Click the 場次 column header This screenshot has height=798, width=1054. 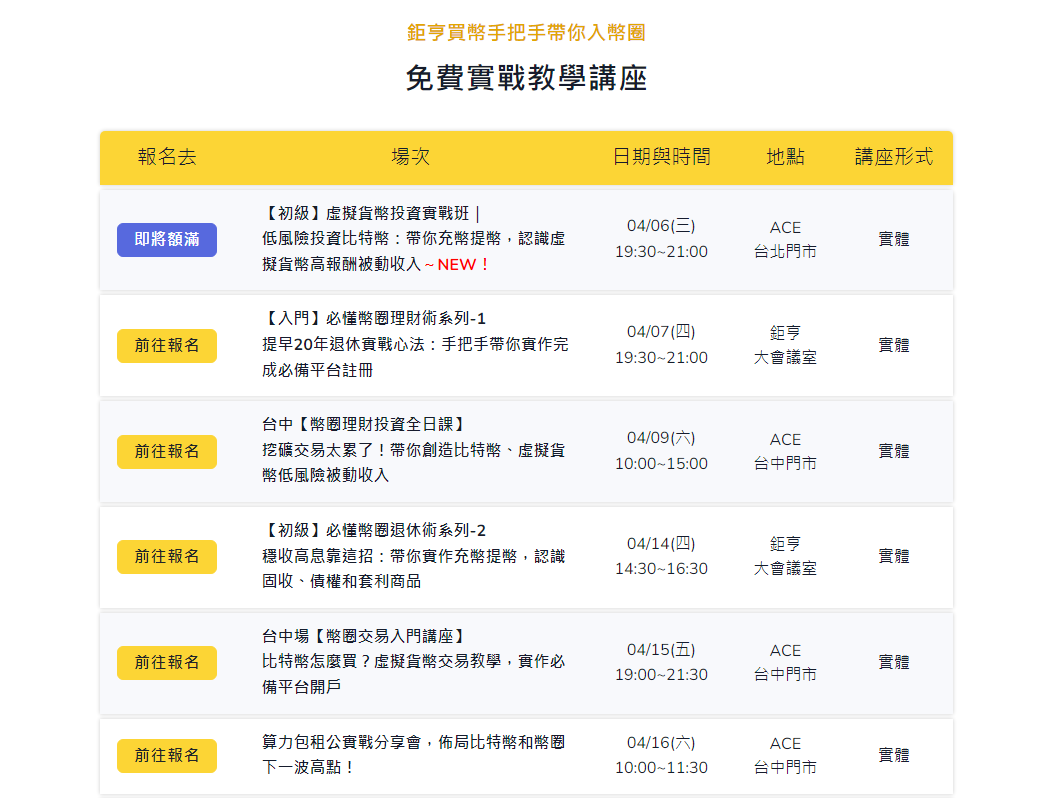tap(410, 157)
